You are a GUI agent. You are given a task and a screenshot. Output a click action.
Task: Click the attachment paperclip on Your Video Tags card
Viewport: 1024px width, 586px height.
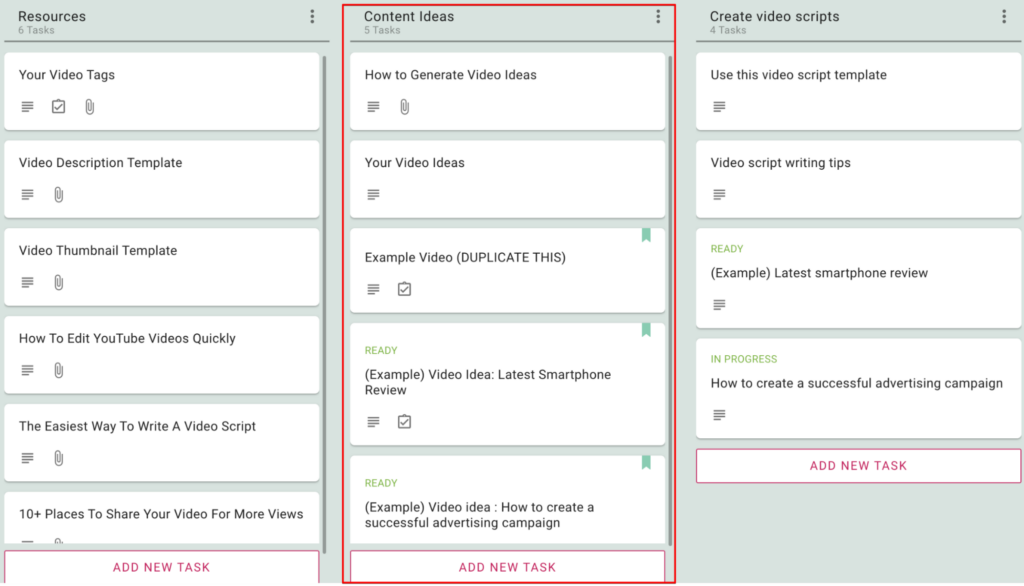[x=89, y=106]
